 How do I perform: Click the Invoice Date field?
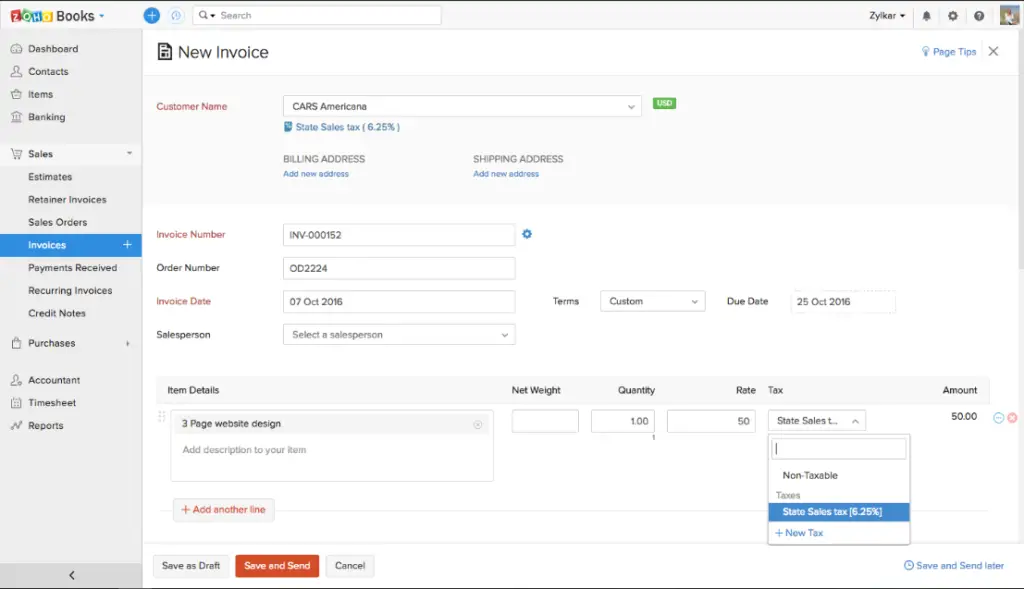pos(398,301)
